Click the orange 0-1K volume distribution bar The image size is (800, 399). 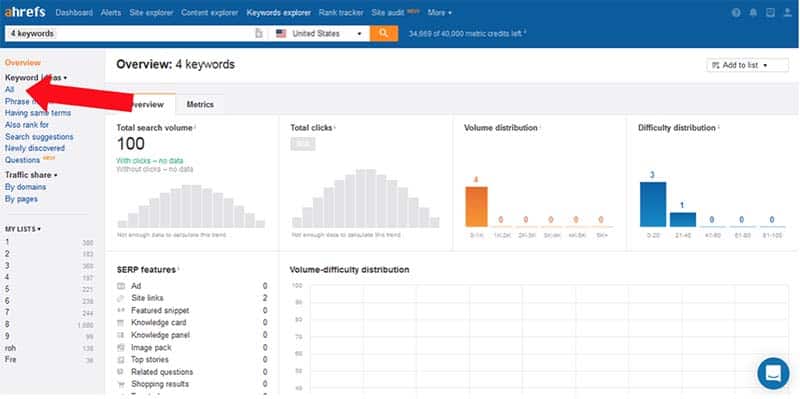tap(476, 207)
